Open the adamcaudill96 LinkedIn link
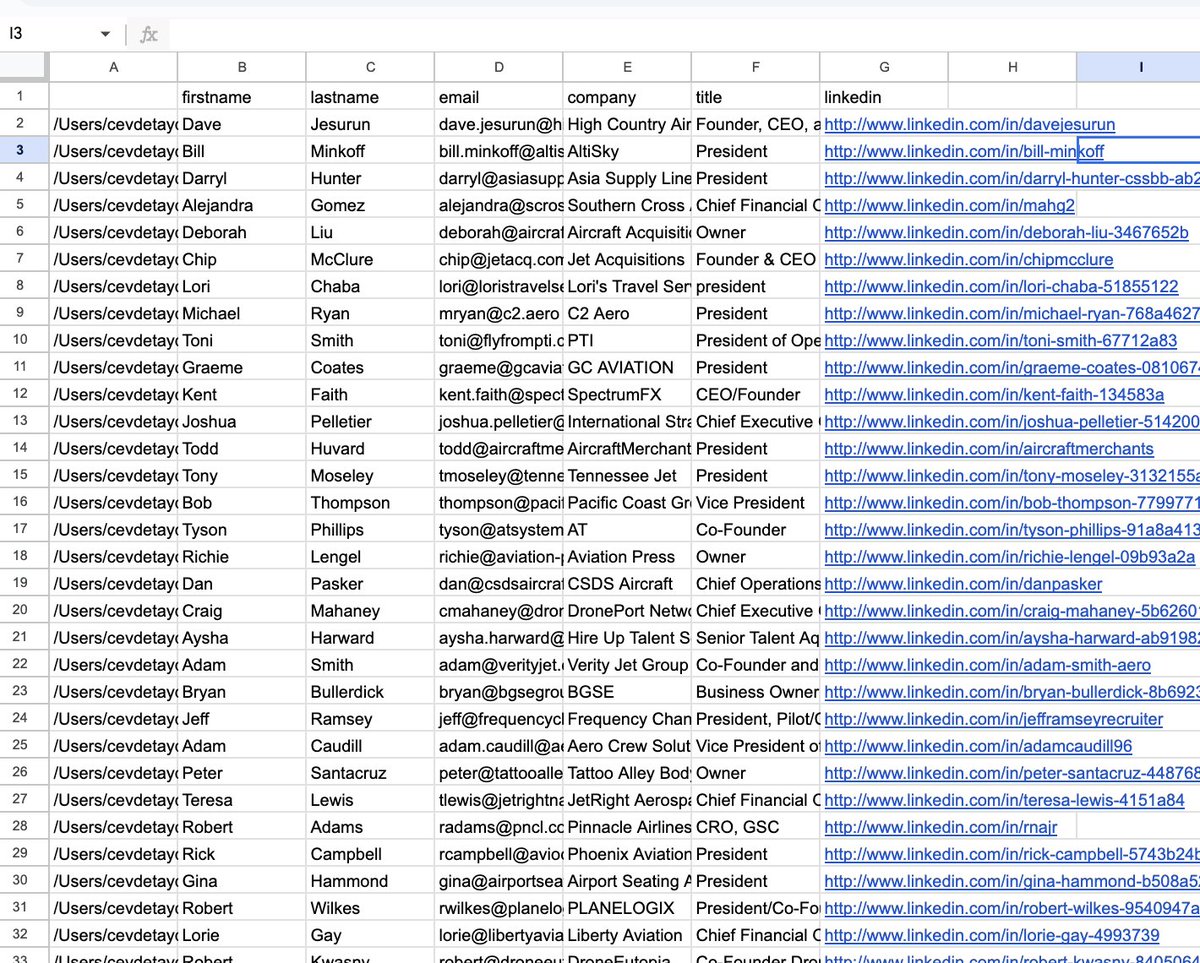The image size is (1200, 963). (x=978, y=746)
